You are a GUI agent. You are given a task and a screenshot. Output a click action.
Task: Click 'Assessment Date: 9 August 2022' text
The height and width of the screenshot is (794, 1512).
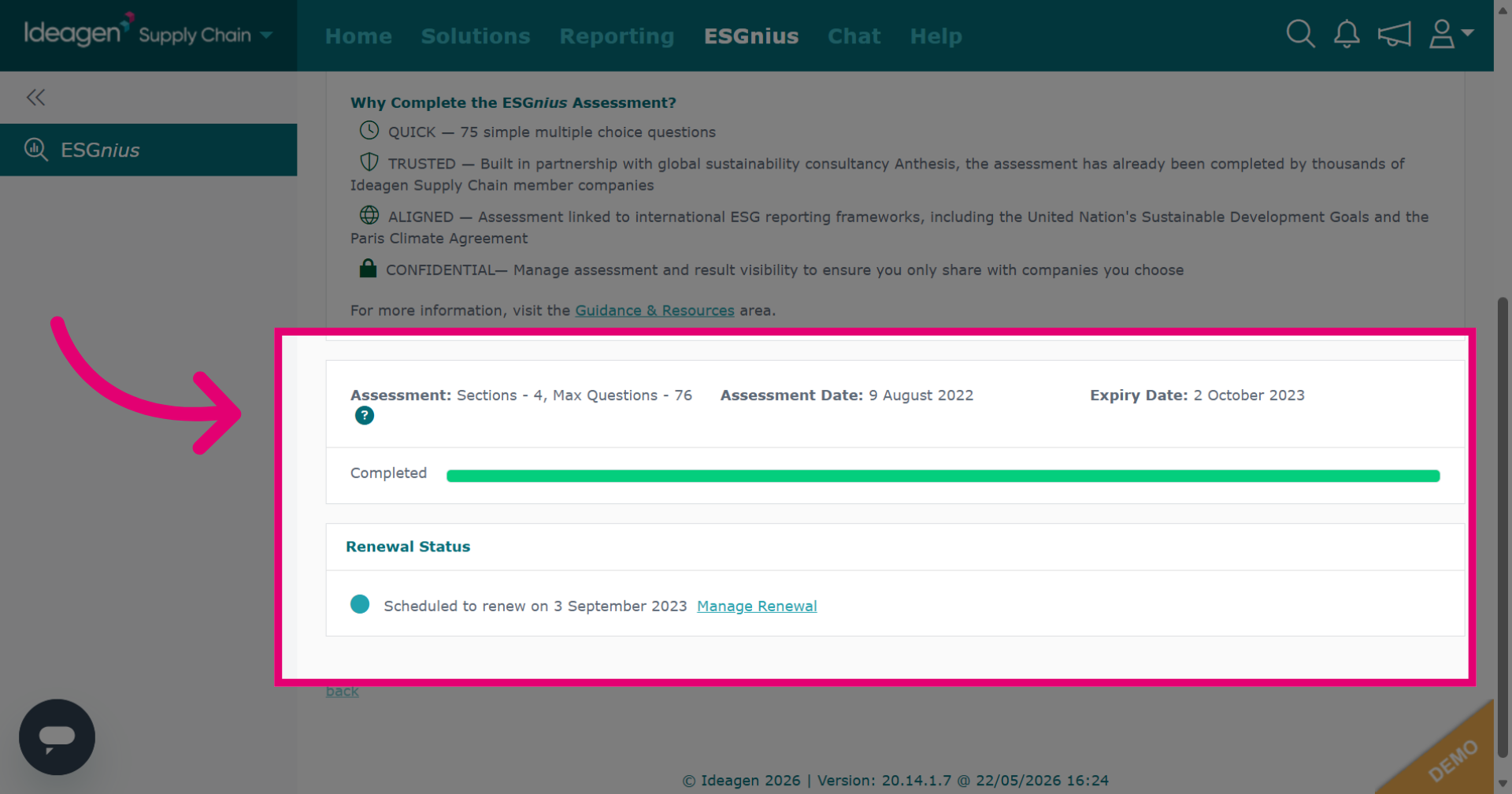847,395
